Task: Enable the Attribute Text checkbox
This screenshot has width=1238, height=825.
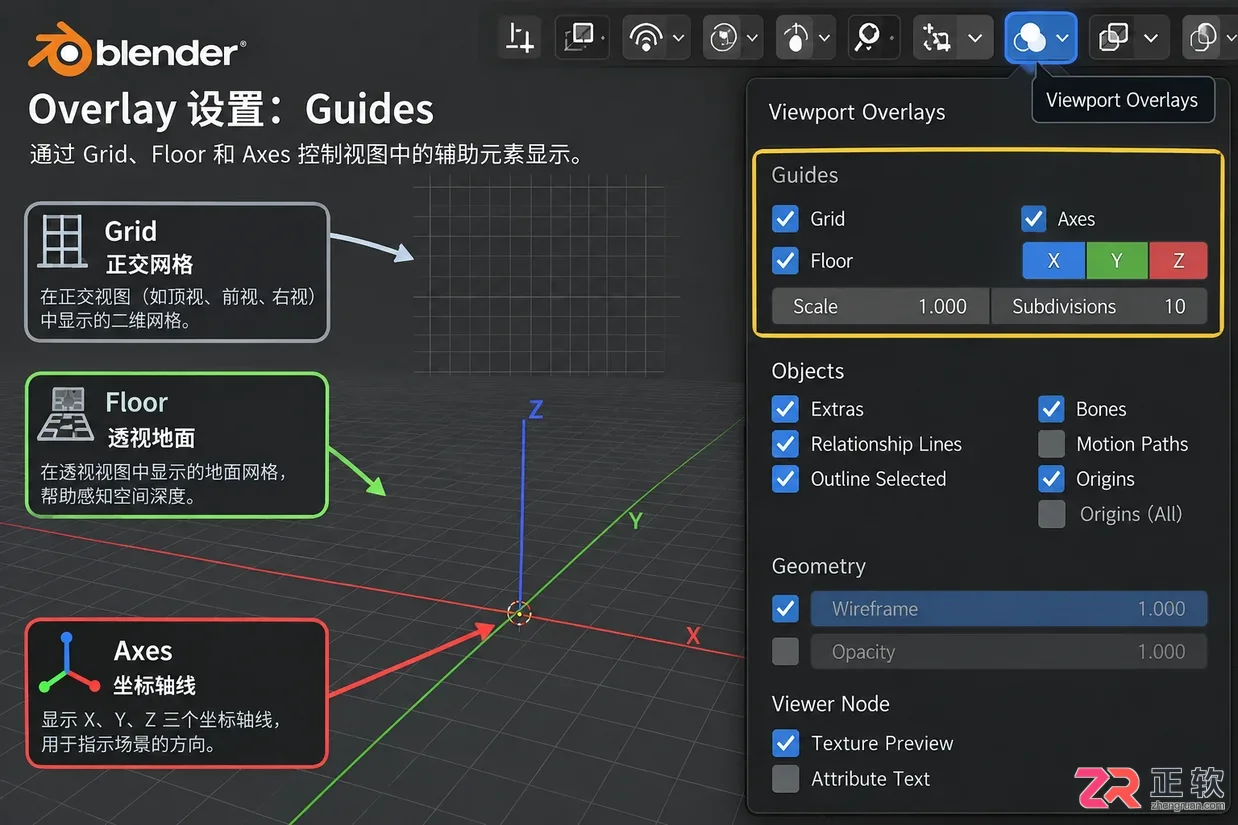Action: pyautogui.click(x=785, y=778)
